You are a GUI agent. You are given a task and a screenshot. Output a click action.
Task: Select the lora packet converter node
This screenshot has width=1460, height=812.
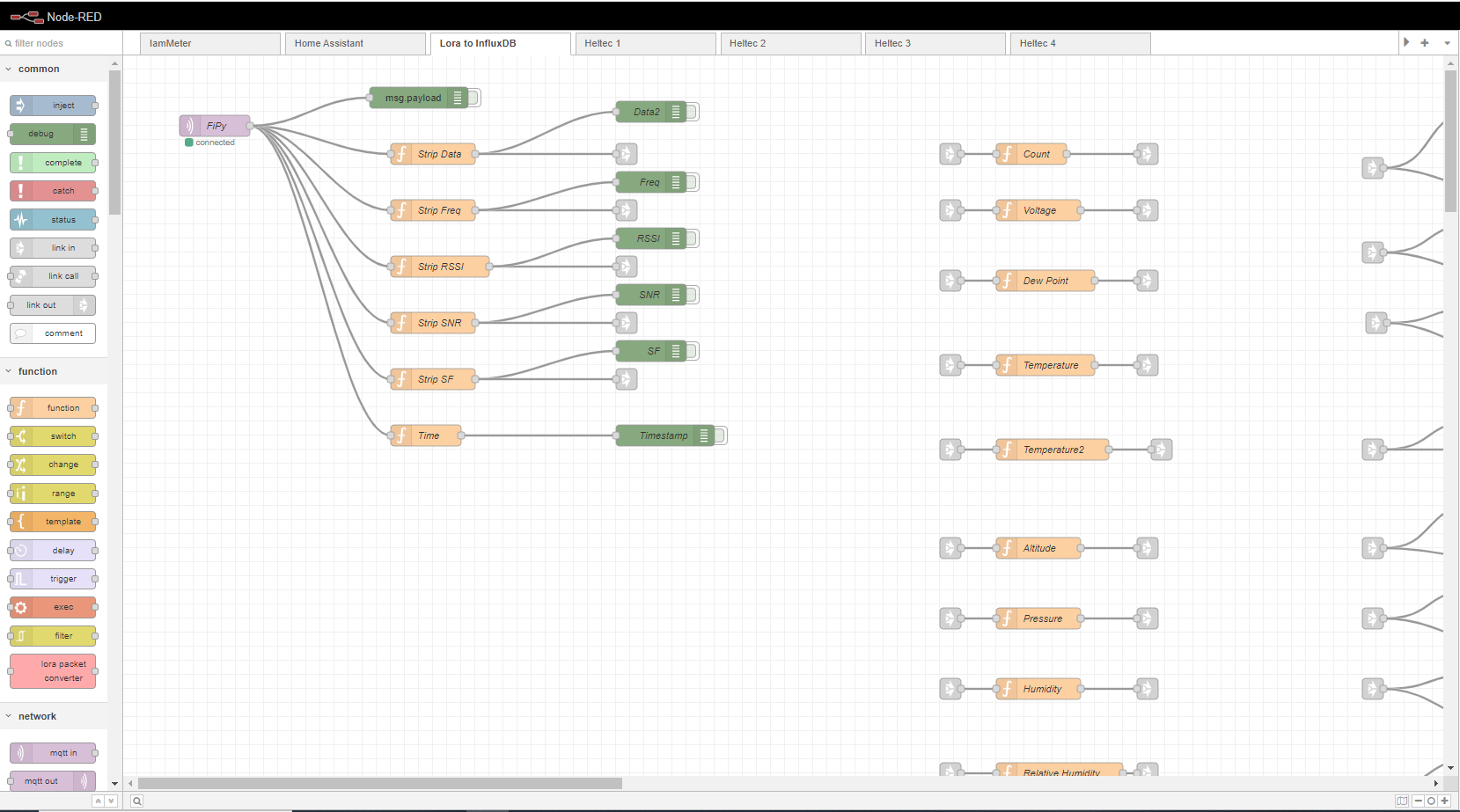53,671
